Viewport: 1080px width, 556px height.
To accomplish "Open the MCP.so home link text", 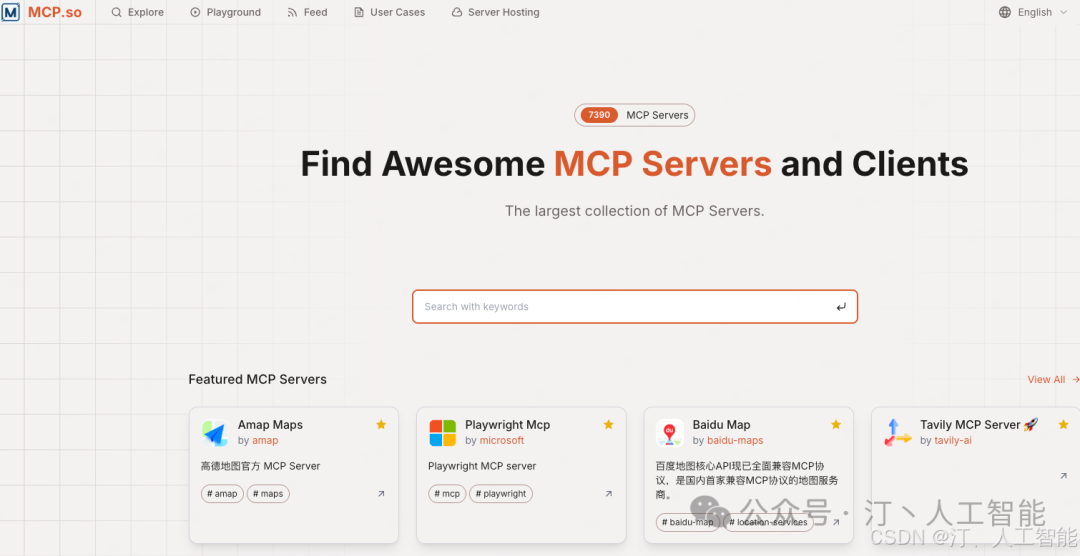I will (x=54, y=12).
